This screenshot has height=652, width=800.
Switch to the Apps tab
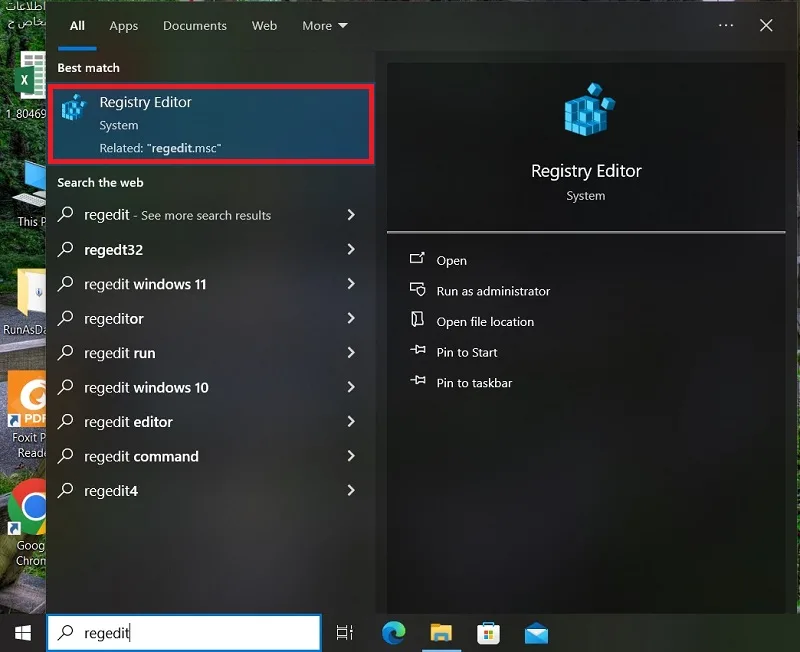click(x=123, y=26)
